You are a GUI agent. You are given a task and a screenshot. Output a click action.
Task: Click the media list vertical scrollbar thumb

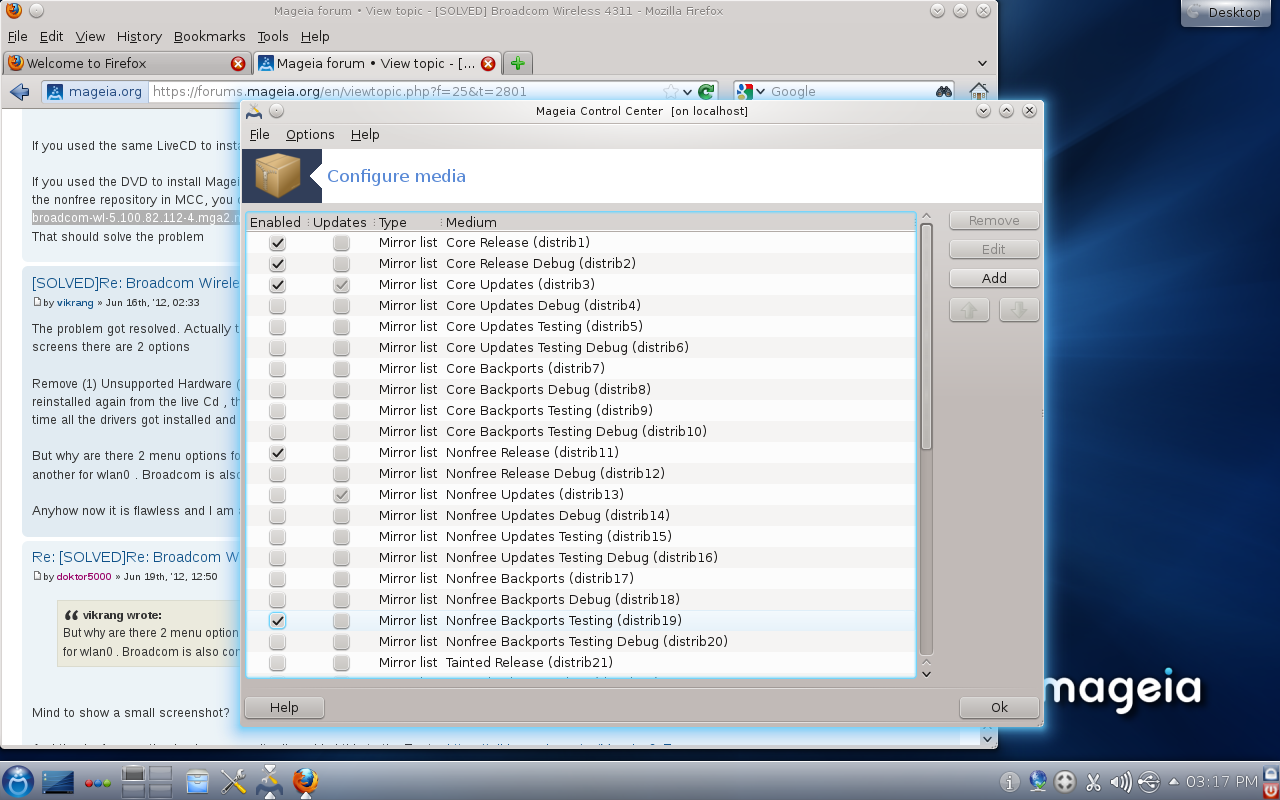pyautogui.click(x=926, y=337)
